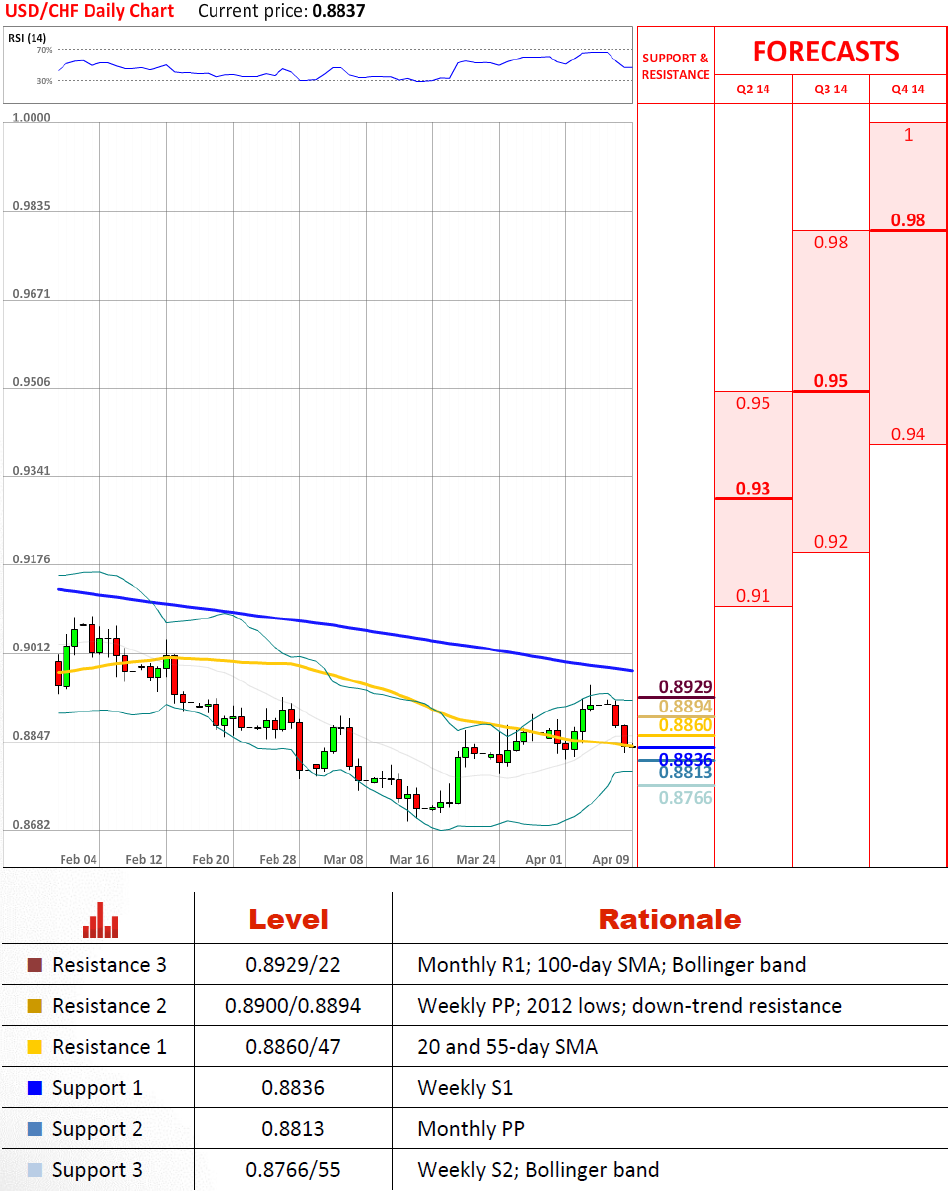
Task: Pick the Support 3 light-blue swatch
Action: point(35,1170)
